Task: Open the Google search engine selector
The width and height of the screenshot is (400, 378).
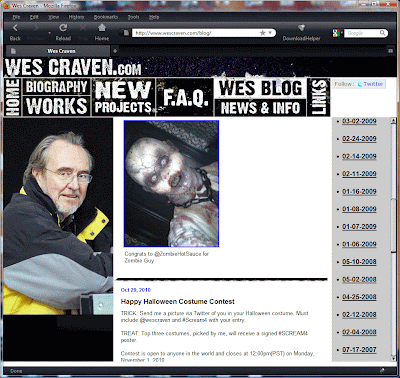Action: point(337,33)
